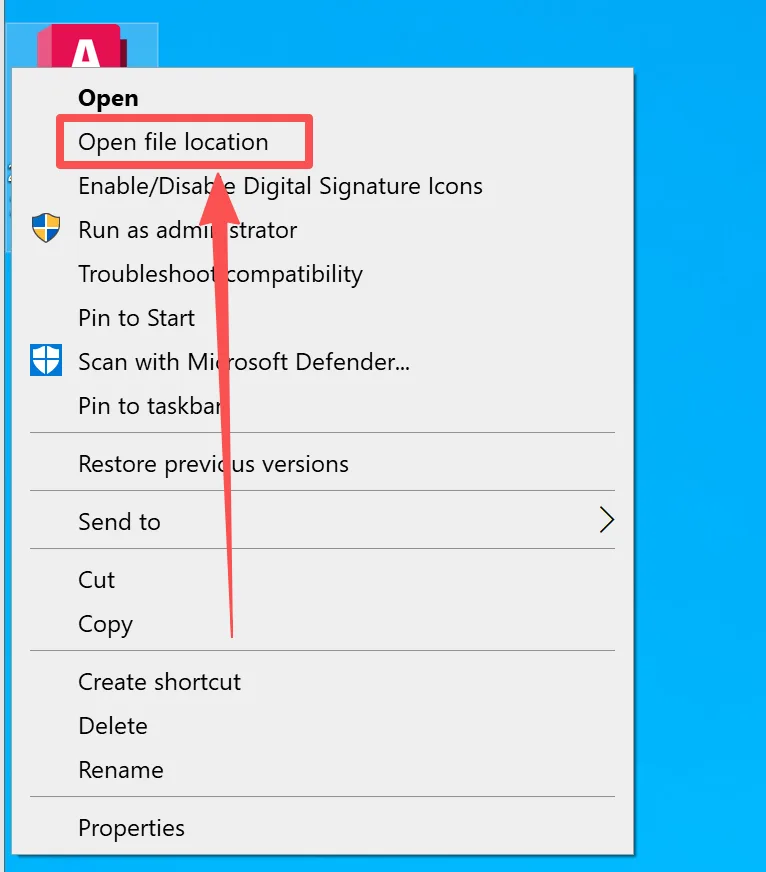Click the UAC shield icon beside Run as administrator

click(46, 229)
